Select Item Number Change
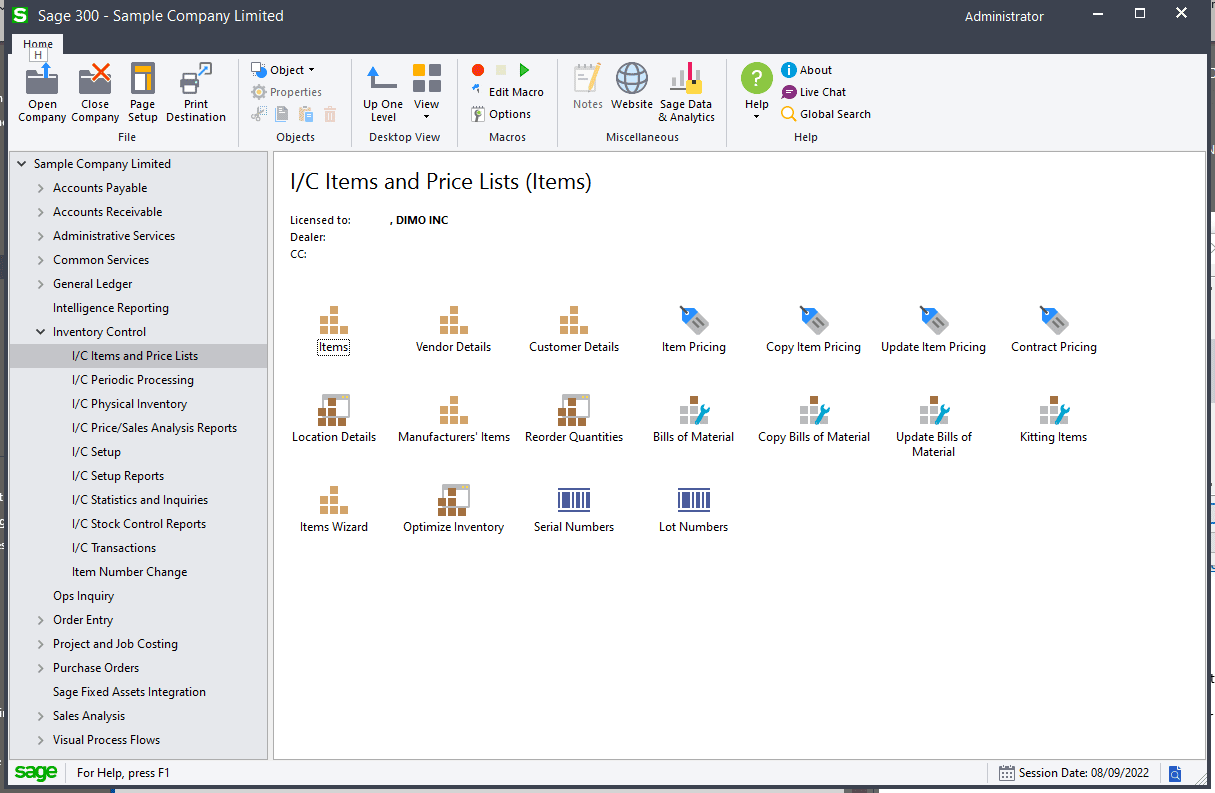Viewport: 1215px width, 793px height. click(x=129, y=572)
